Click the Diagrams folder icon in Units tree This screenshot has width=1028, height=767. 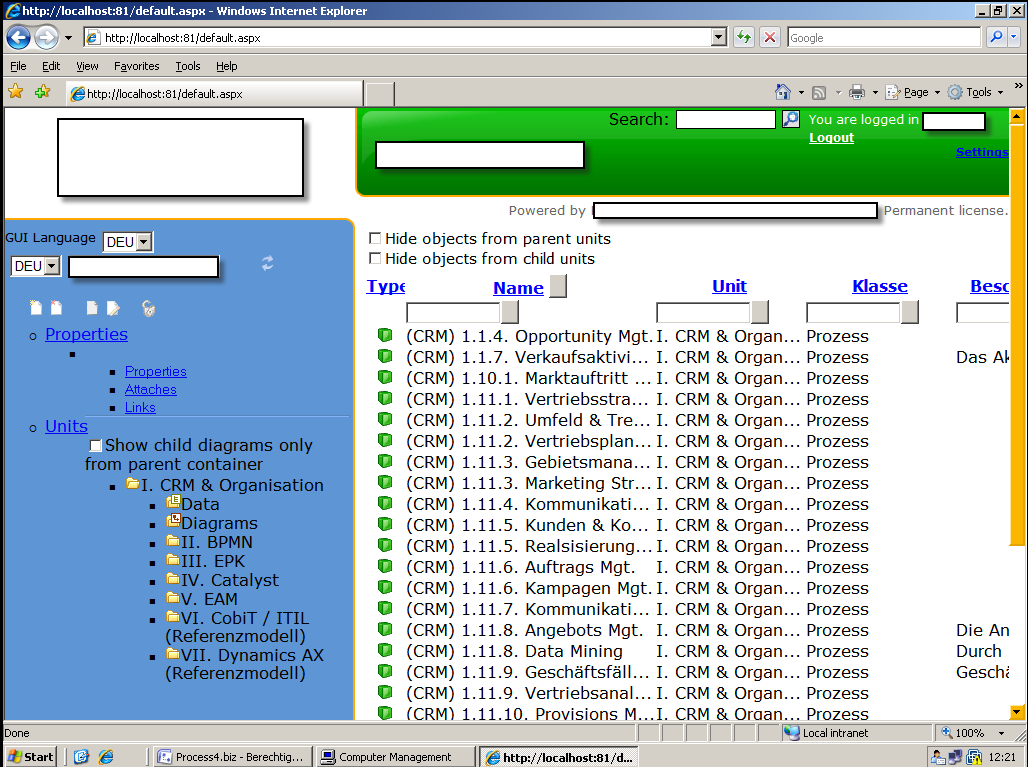(x=173, y=521)
